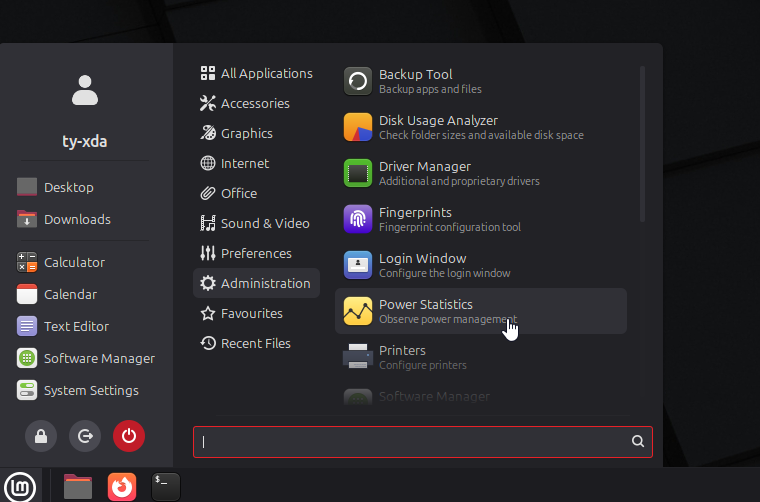Open the Fingerprints purple icon
Viewport: 760px width, 502px height.
(358, 219)
